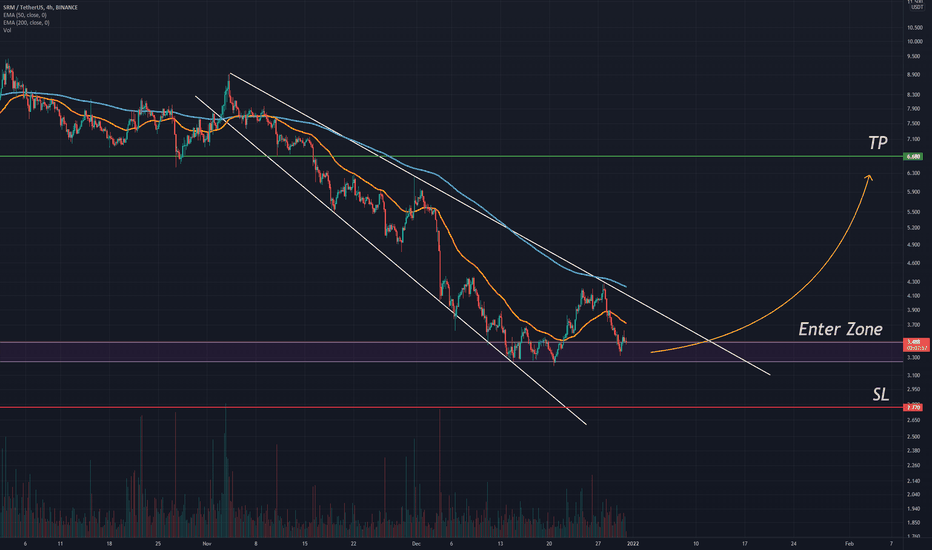Viewport: 932px width, 550px height.
Task: Click the 13 date label on time axis
Action: (x=500, y=543)
